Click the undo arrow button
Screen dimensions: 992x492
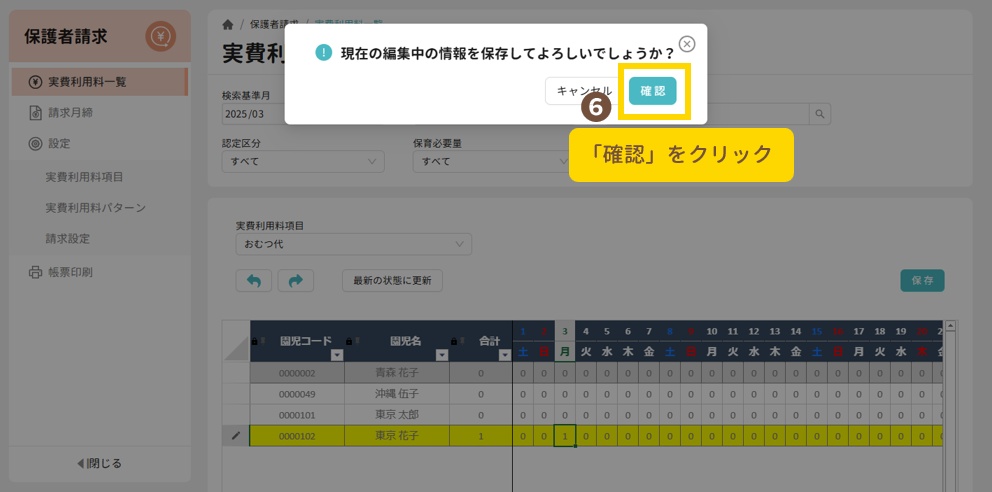(x=253, y=281)
